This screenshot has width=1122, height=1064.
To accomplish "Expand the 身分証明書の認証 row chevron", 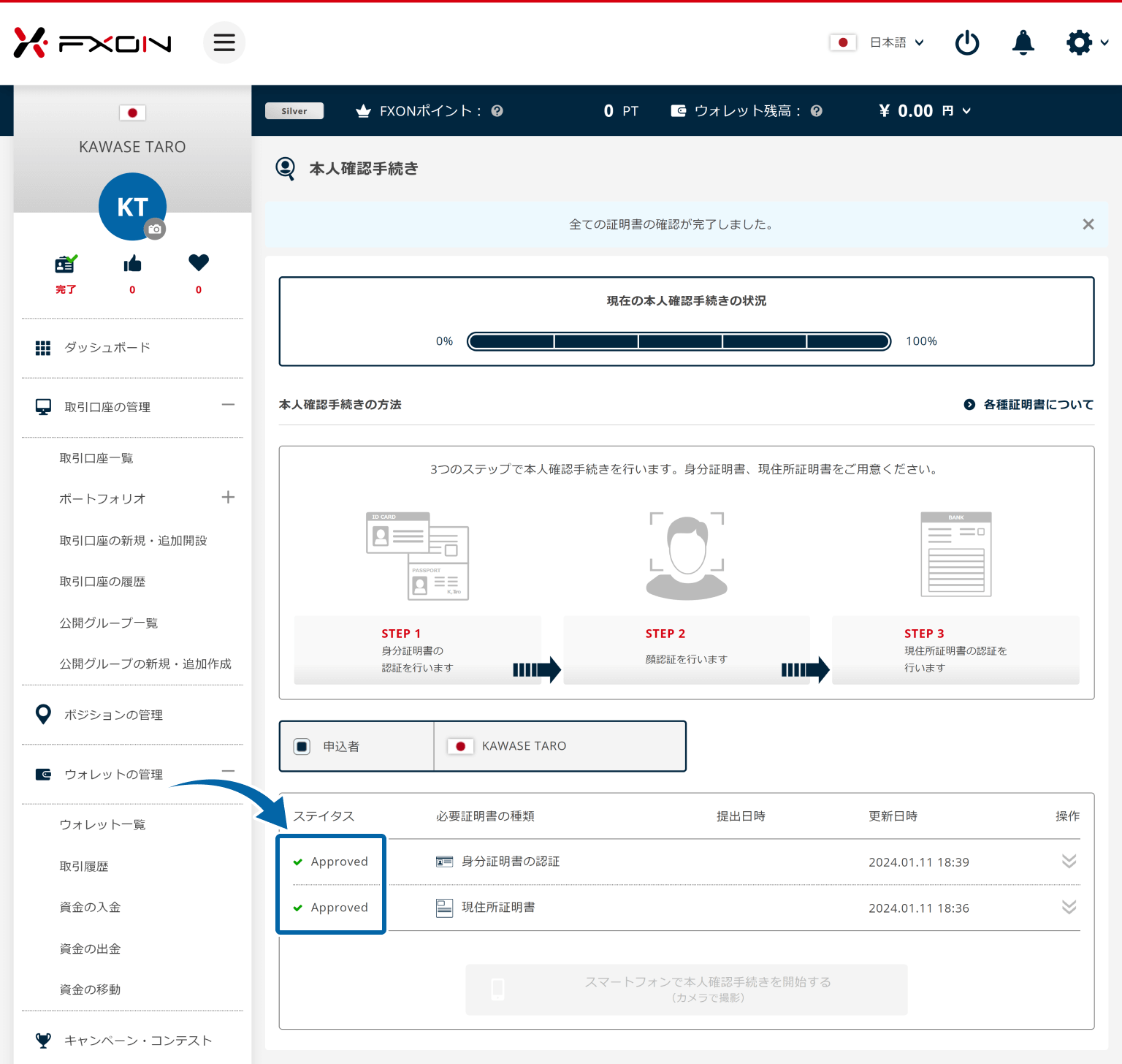I will pyautogui.click(x=1069, y=862).
